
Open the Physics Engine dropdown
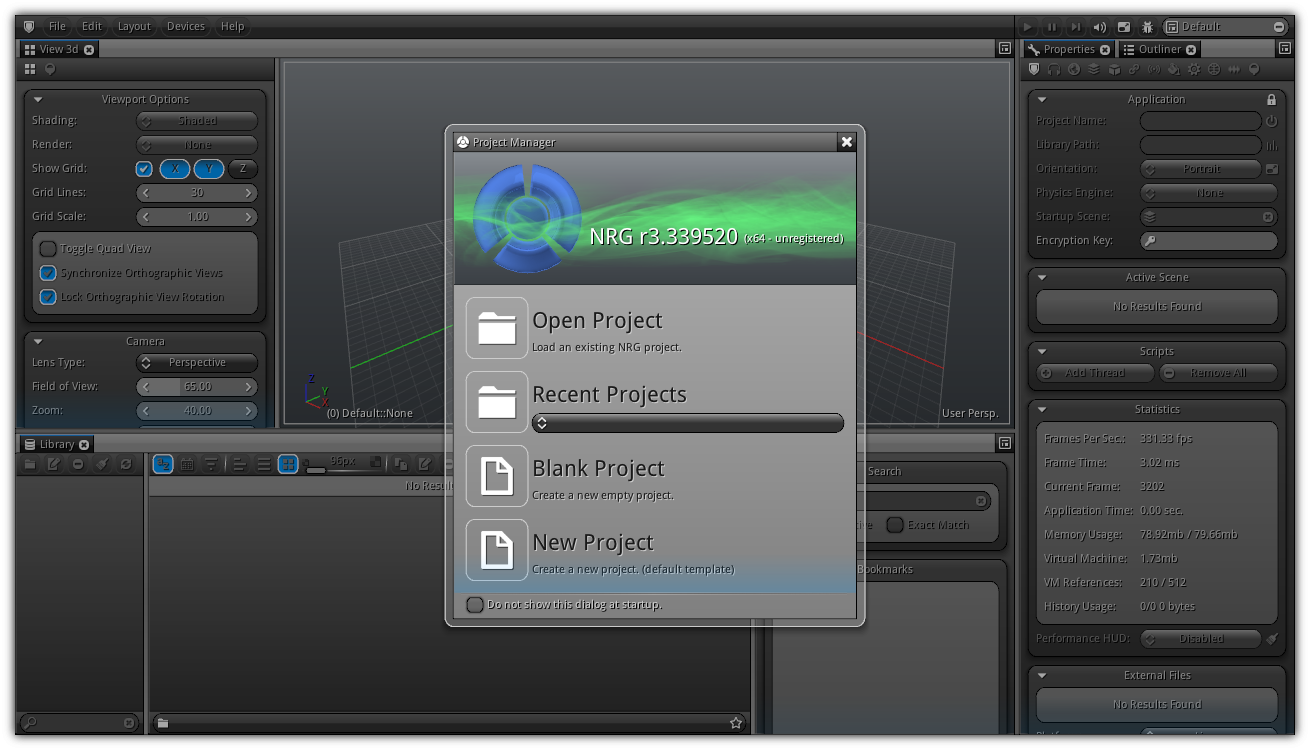[1209, 193]
